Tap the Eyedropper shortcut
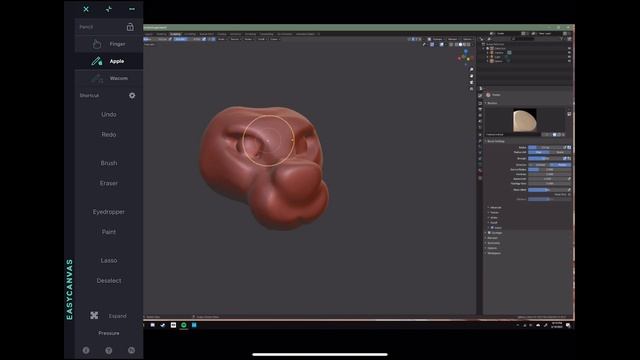The height and width of the screenshot is (360, 640). (x=109, y=212)
